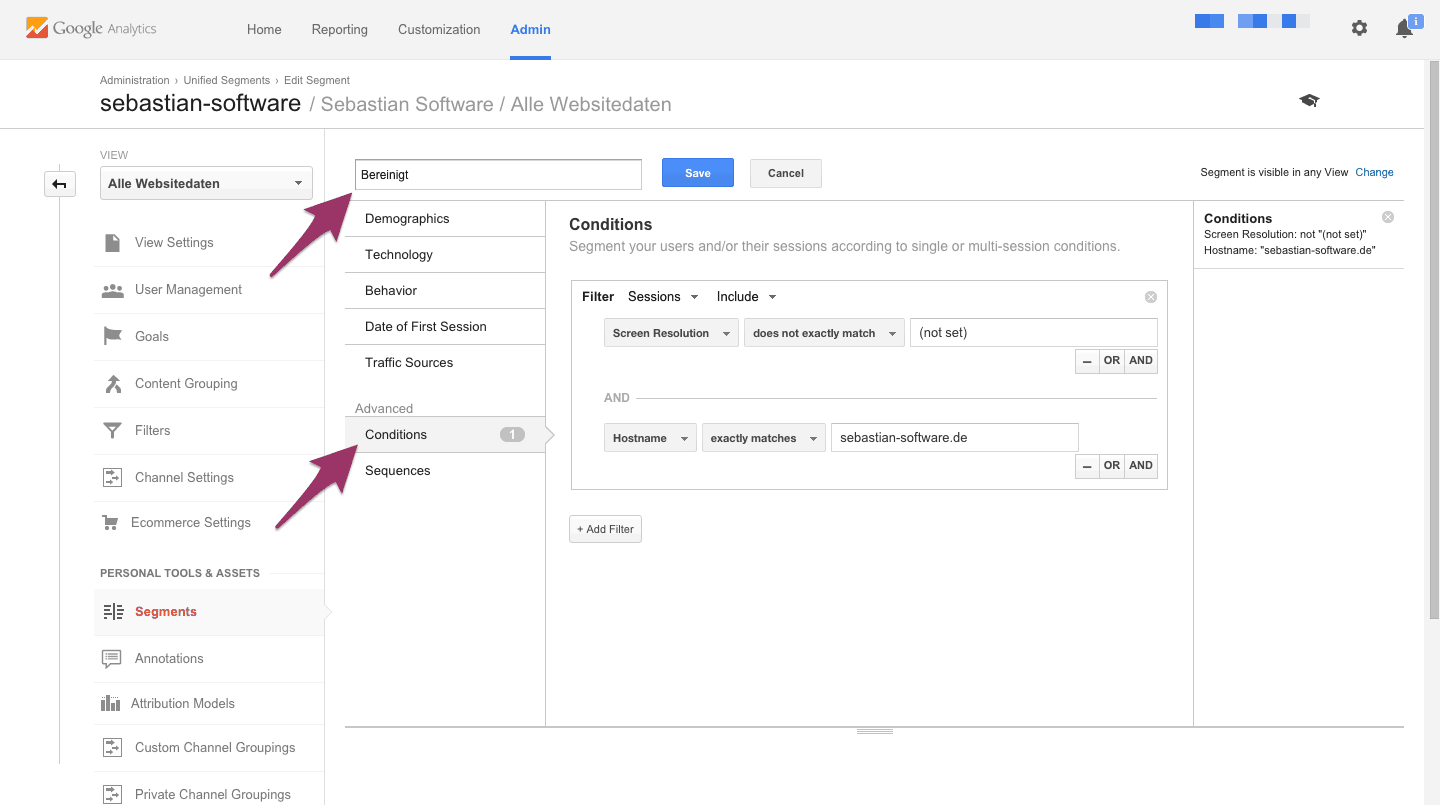
Task: Click the Attribution Models bar icon
Action: coord(111,704)
